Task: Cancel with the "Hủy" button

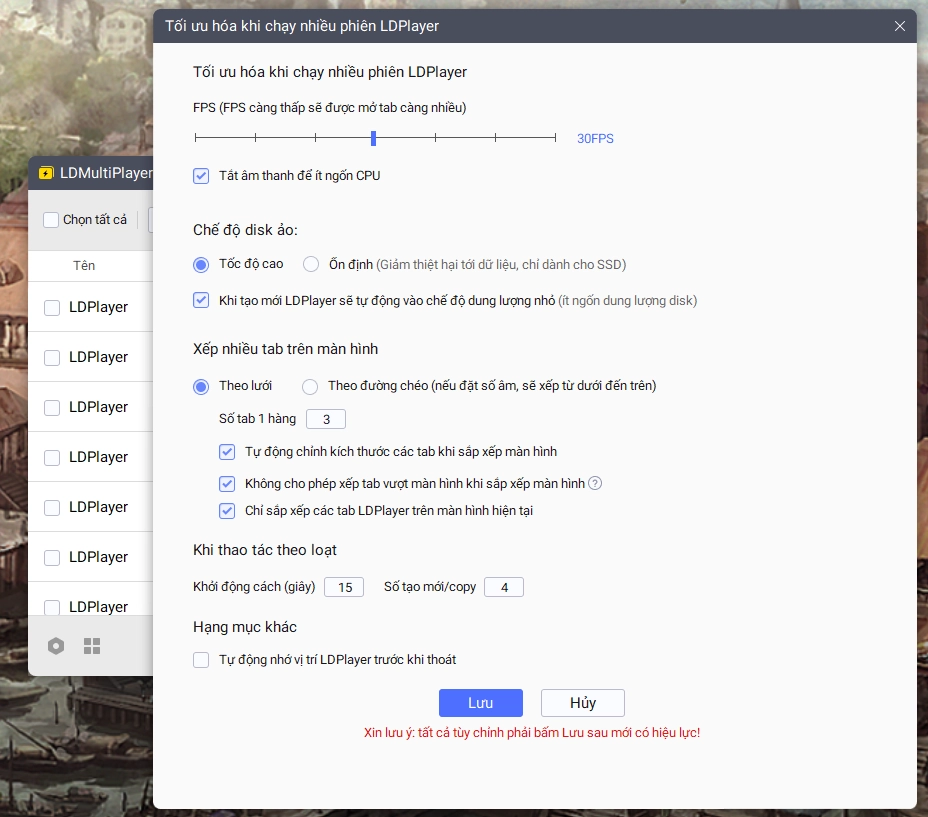Action: [583, 703]
